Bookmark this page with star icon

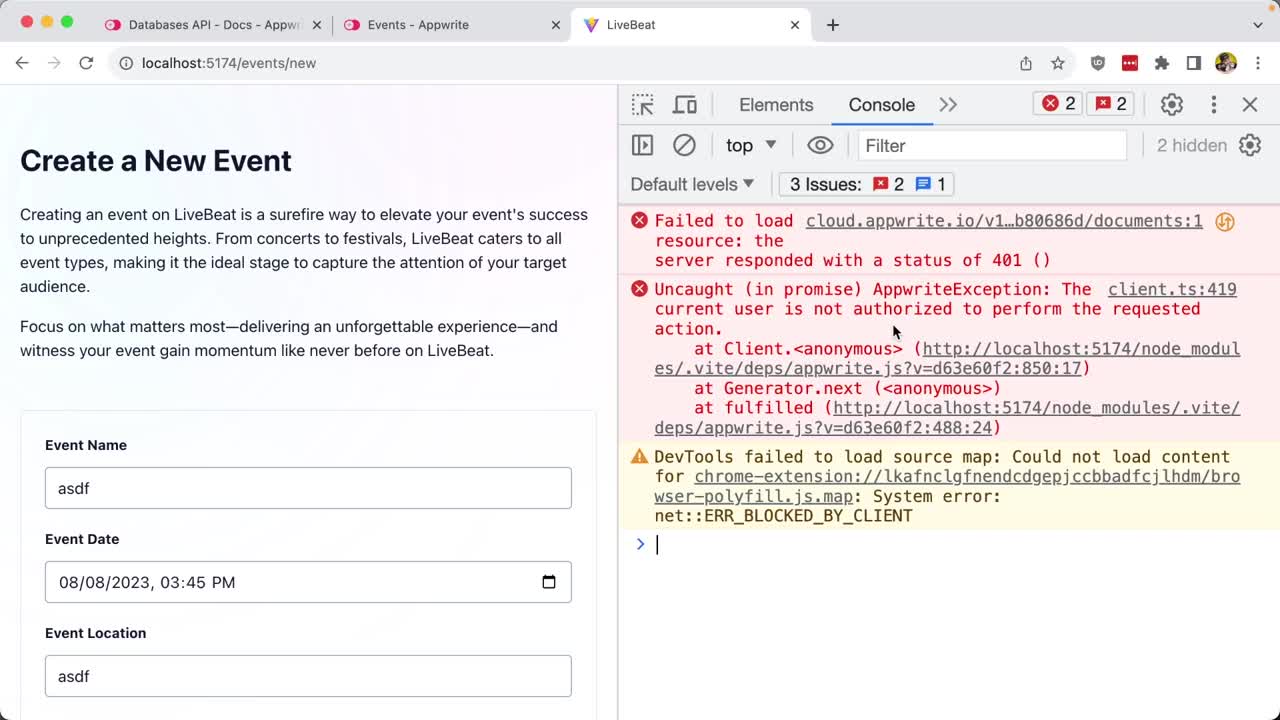click(1058, 63)
